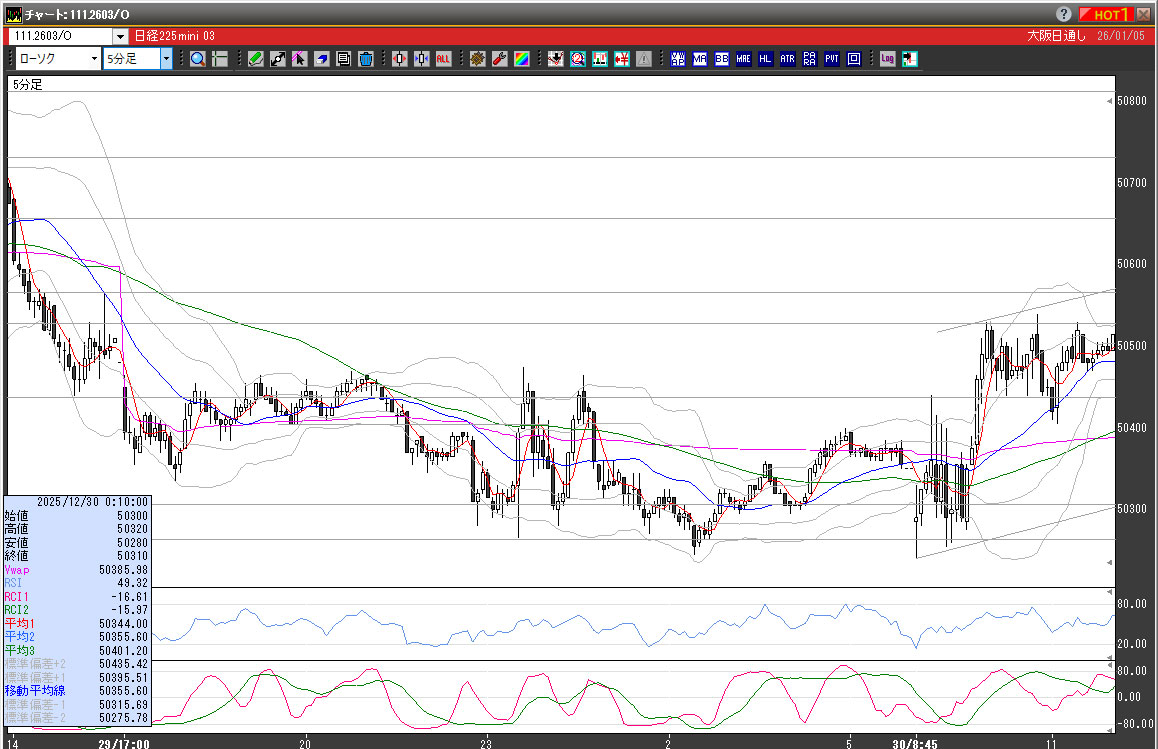Toggle the Log scale button
1158x749 pixels.
[887, 59]
